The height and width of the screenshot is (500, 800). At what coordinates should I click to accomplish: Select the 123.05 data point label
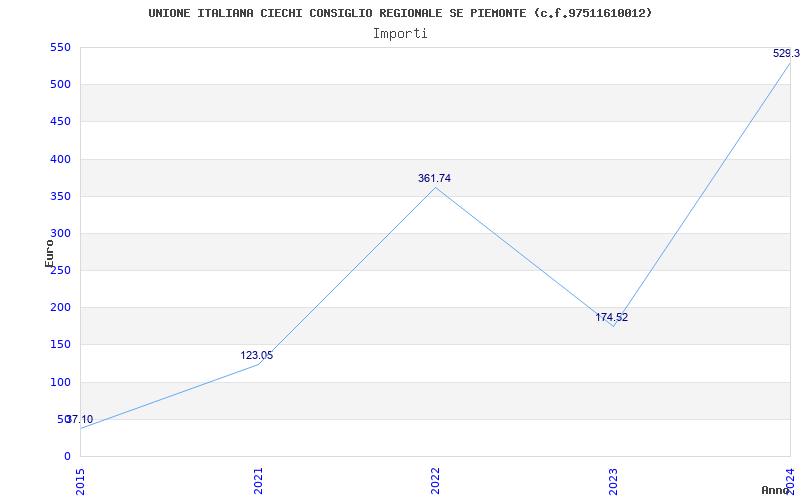256,355
